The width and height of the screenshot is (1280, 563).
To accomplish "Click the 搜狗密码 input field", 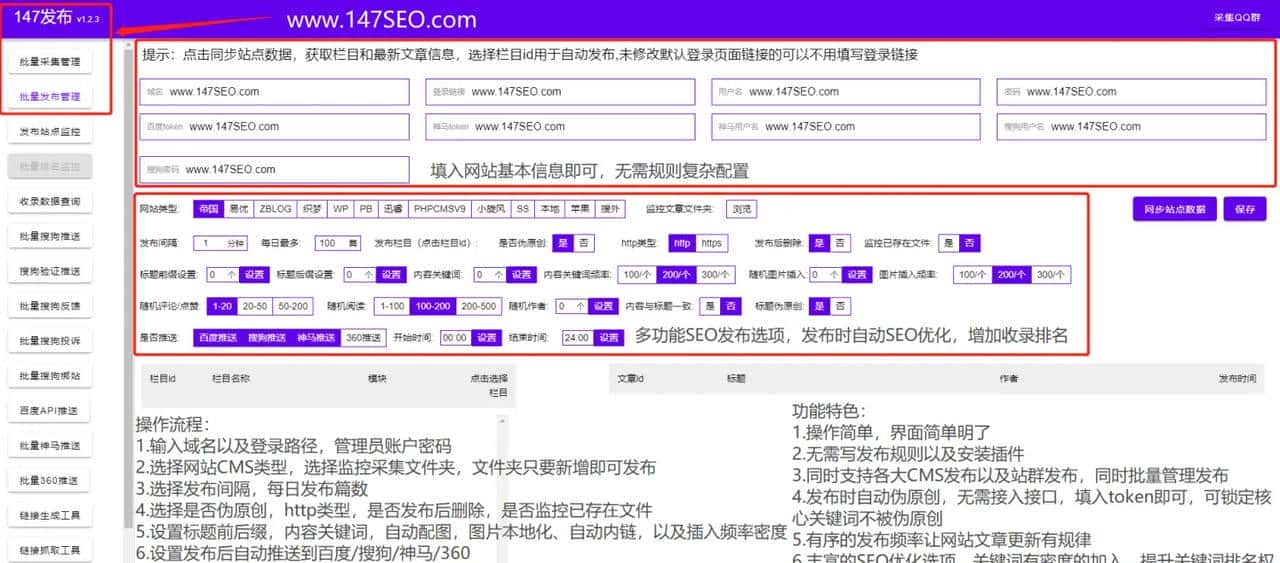I will click(275, 170).
